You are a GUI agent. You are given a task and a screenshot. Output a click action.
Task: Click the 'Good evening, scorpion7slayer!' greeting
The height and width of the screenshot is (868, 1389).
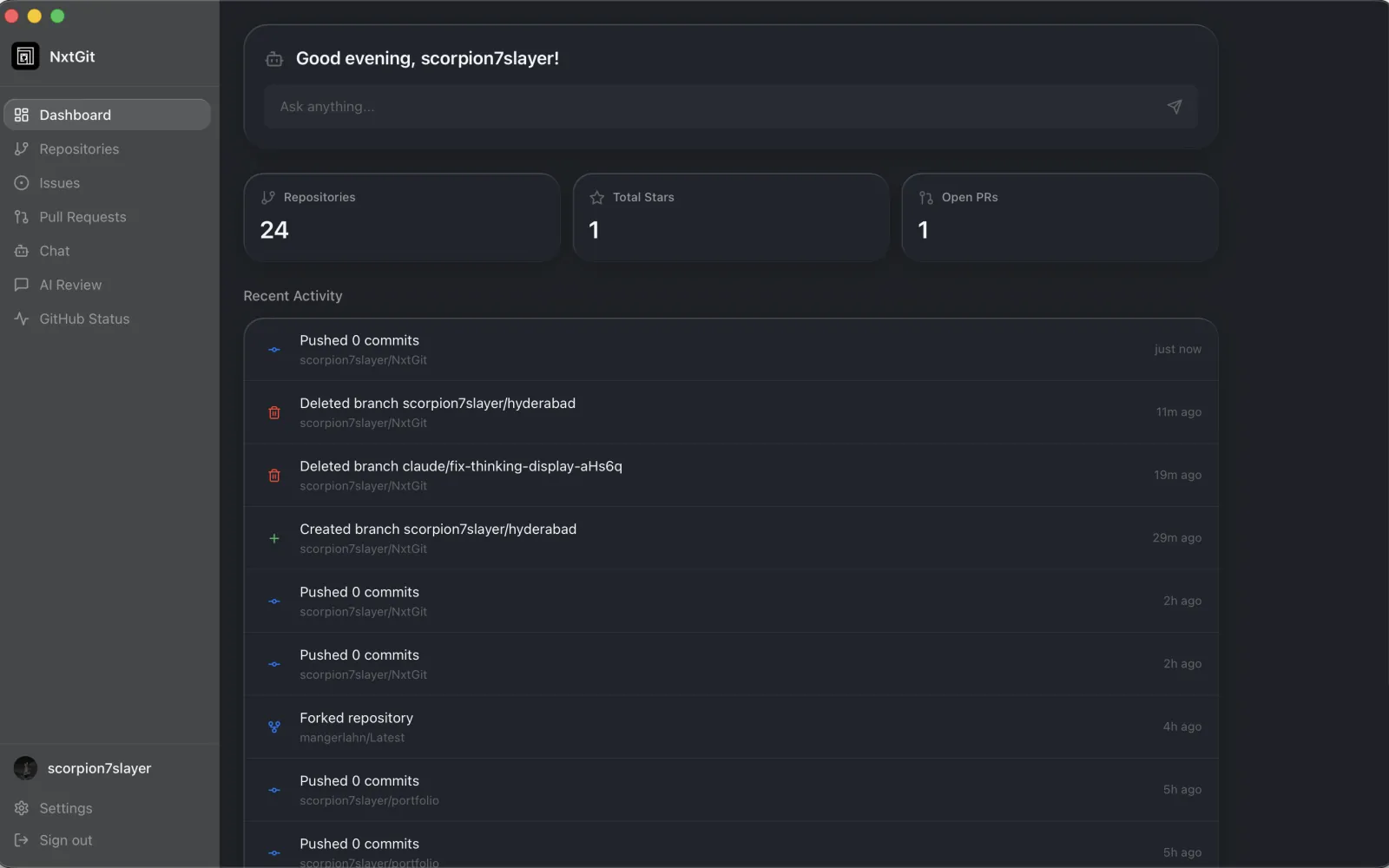click(427, 58)
